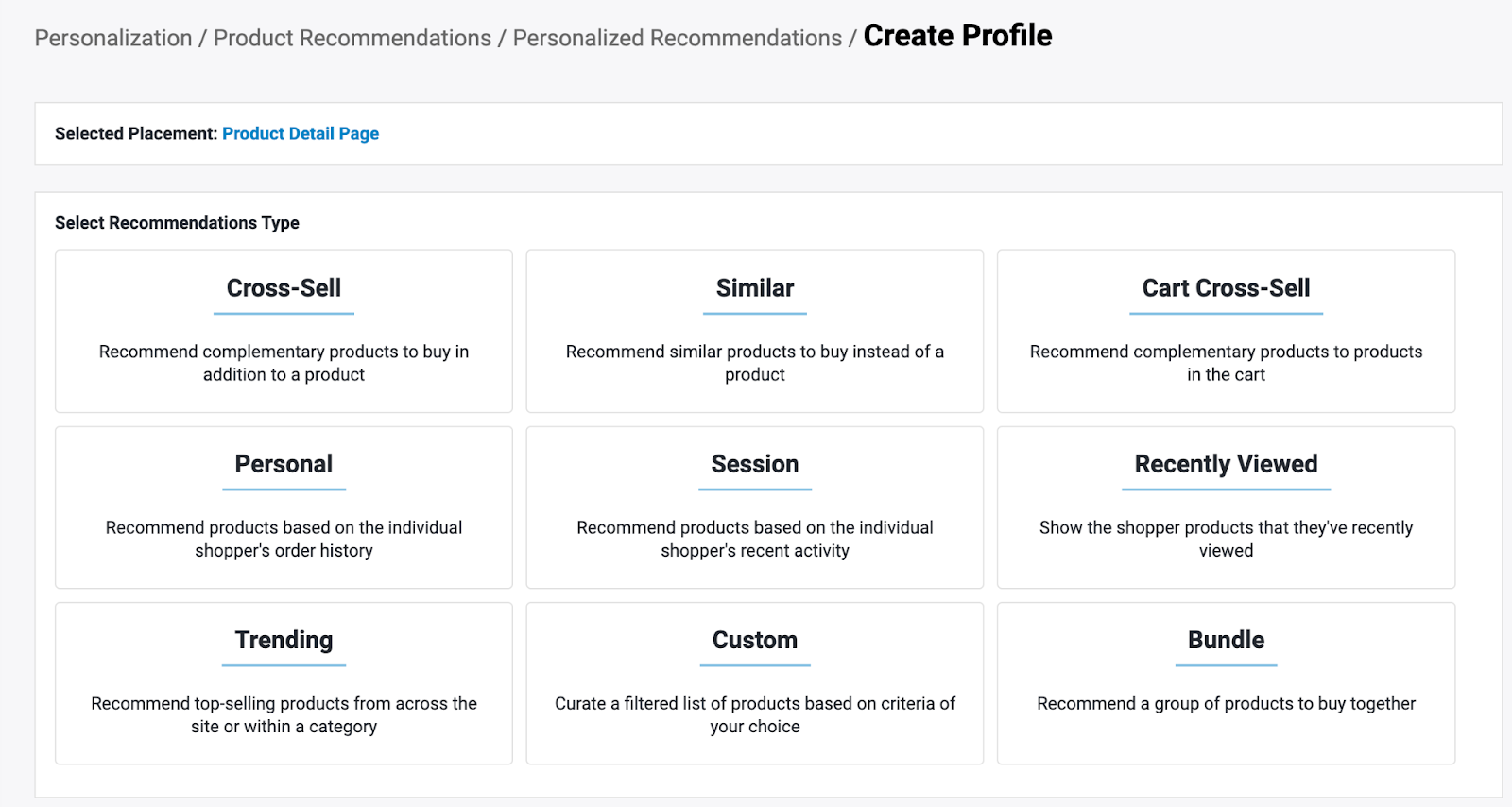Choose the Custom recommendation type card
Screen dimensions: 1512x807
[x=754, y=640]
